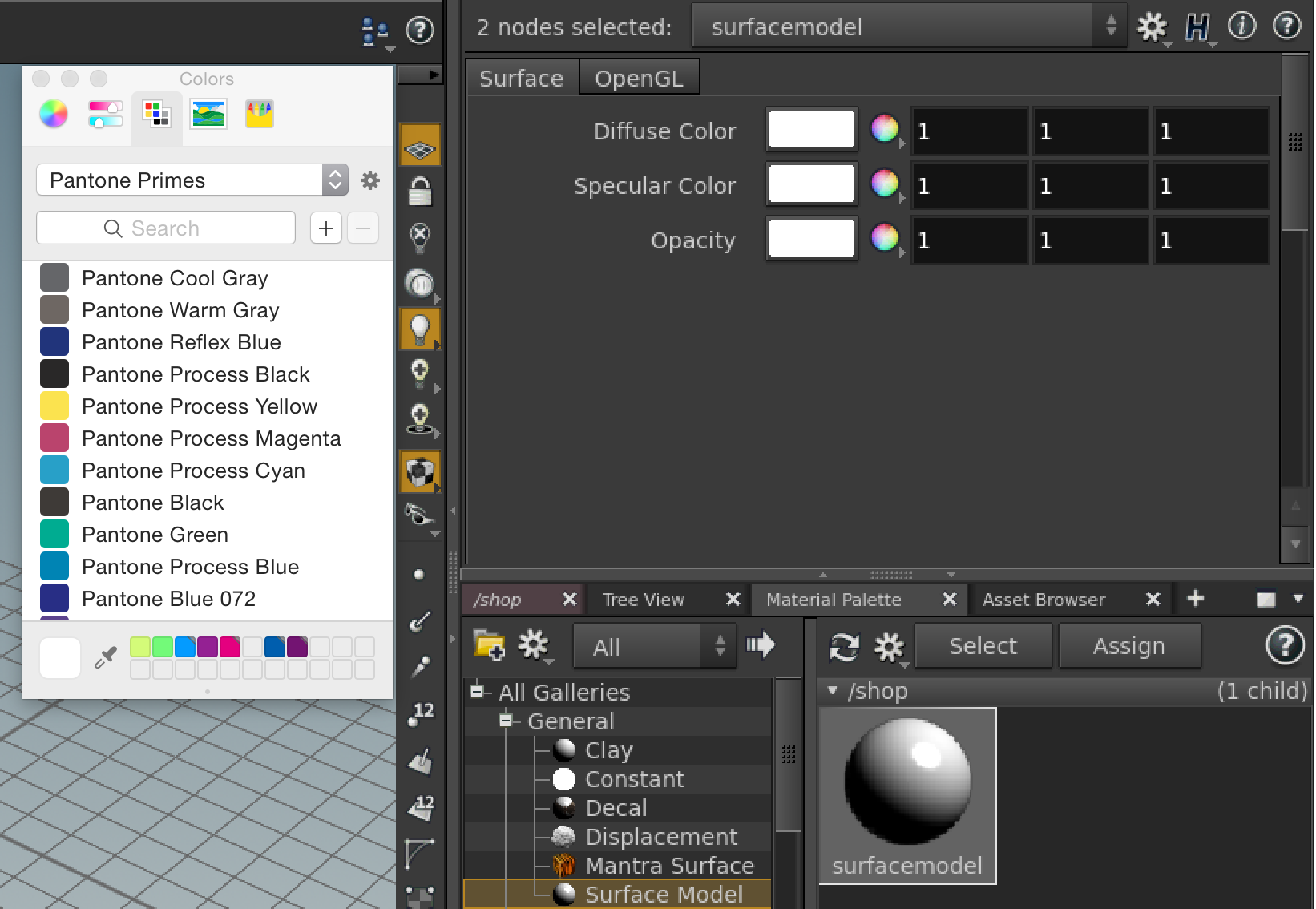
Task: Switch Colors panel to color sliders mode
Action: pyautogui.click(x=106, y=114)
